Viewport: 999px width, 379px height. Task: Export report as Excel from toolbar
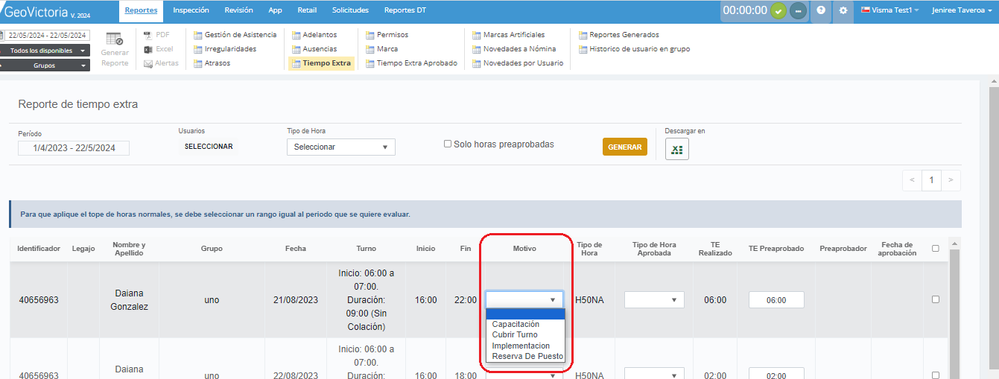(158, 49)
